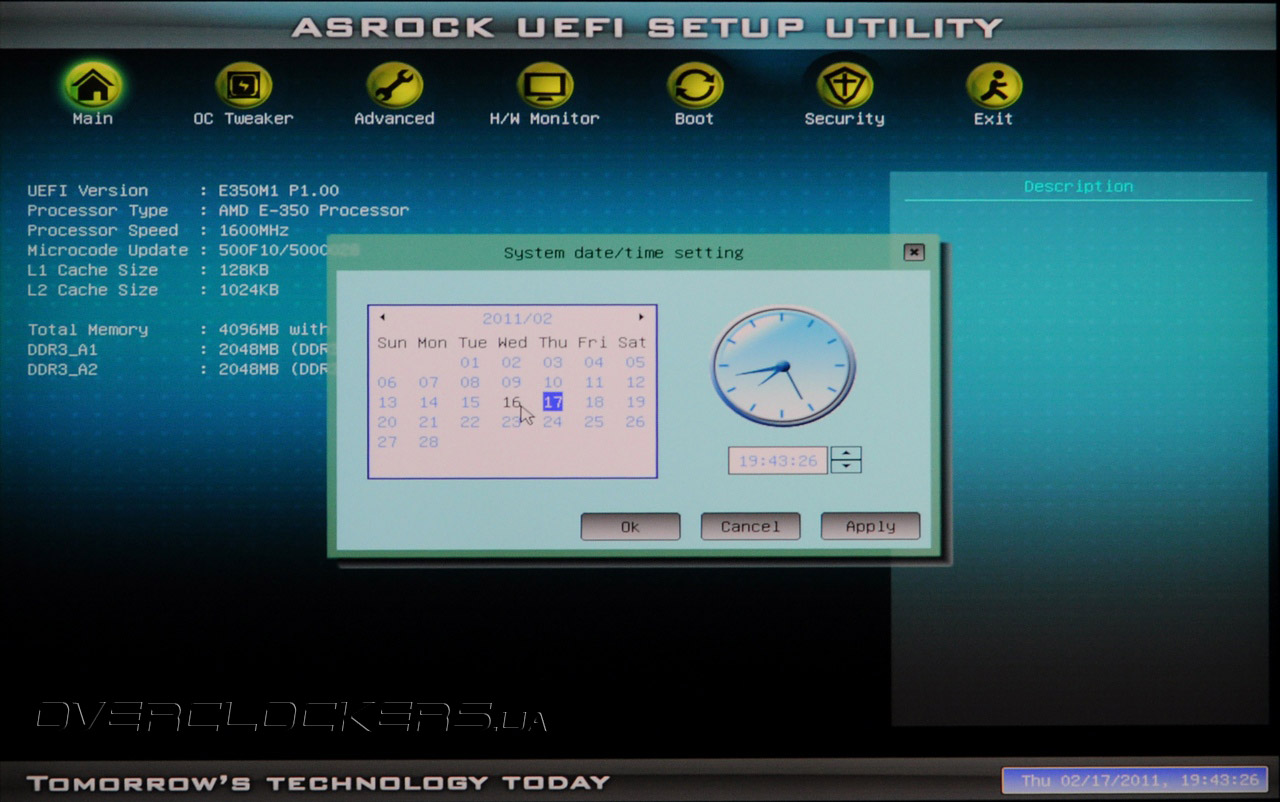Select day 16 in the calendar
The height and width of the screenshot is (802, 1280).
(511, 403)
